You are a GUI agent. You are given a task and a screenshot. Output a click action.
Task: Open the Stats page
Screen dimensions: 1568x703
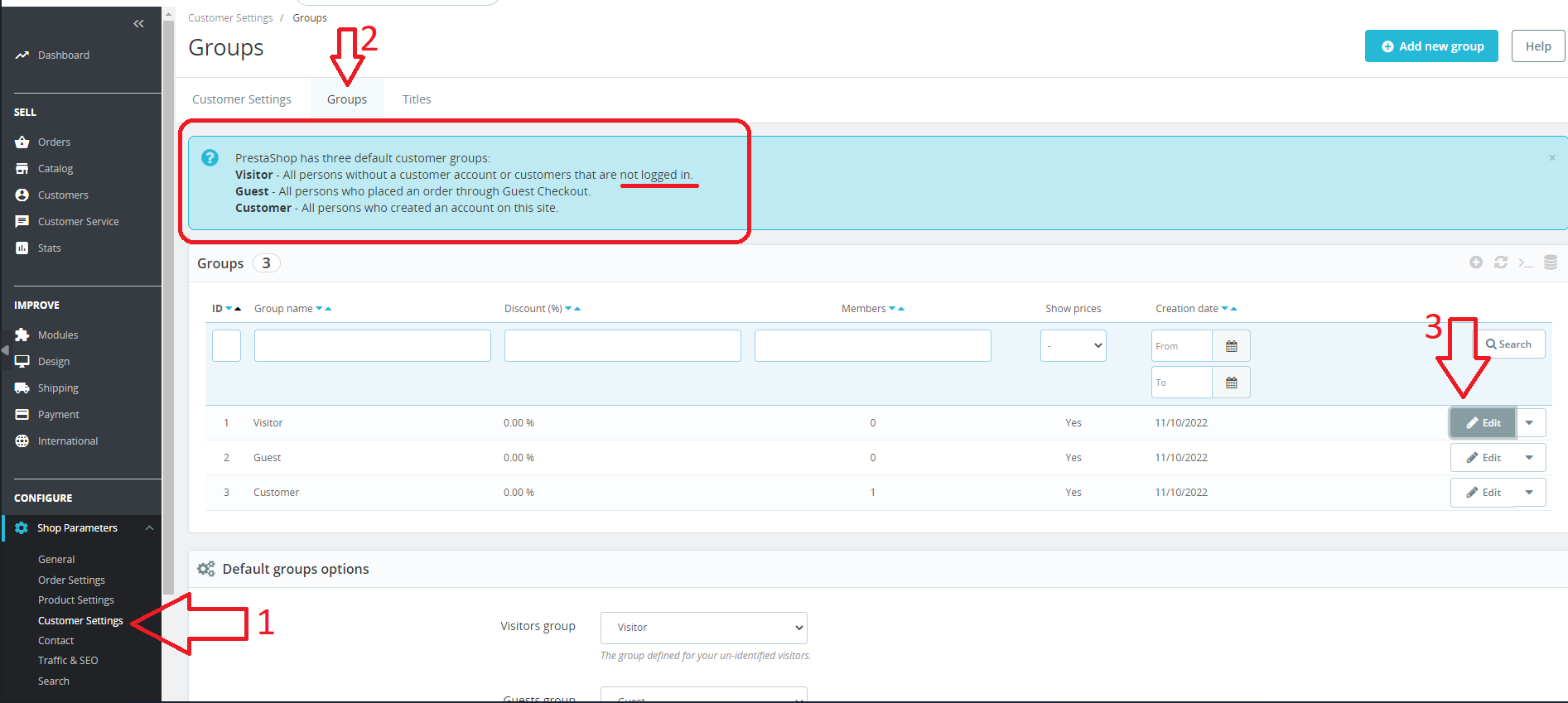[49, 248]
